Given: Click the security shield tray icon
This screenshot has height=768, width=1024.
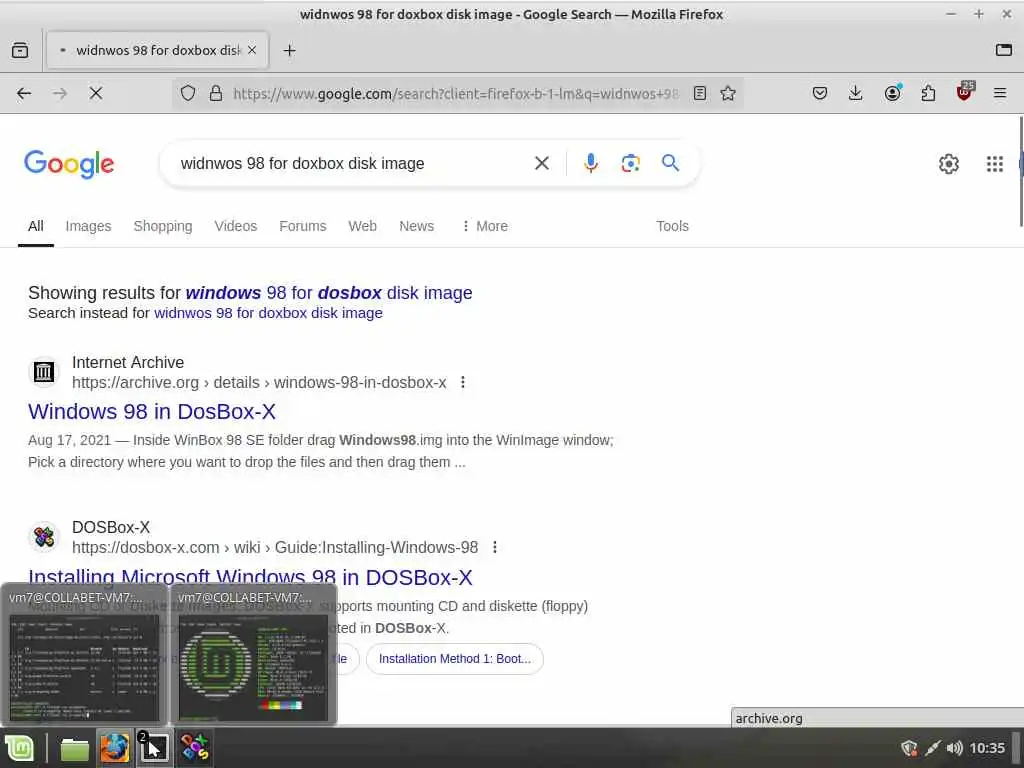Looking at the screenshot, I should pos(909,748).
